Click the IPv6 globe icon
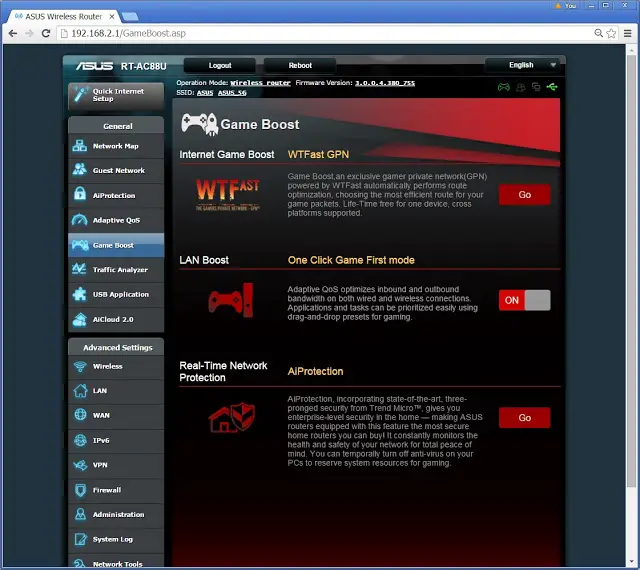 point(80,440)
